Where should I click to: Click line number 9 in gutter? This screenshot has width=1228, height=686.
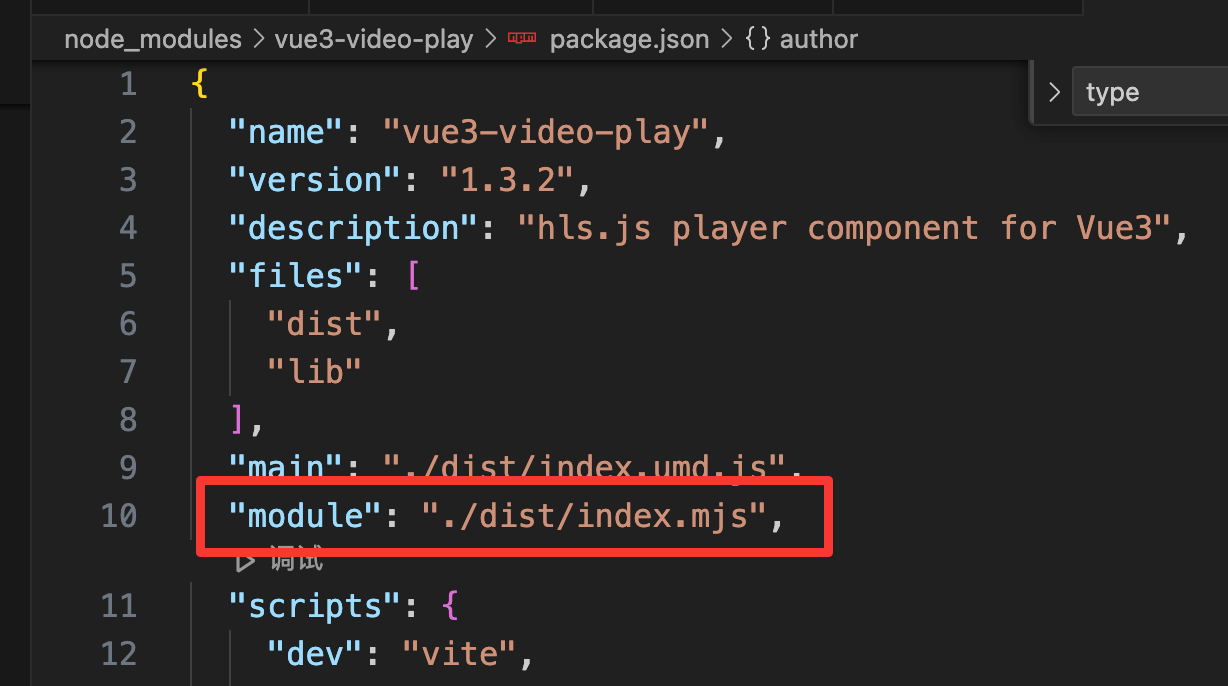click(127, 467)
